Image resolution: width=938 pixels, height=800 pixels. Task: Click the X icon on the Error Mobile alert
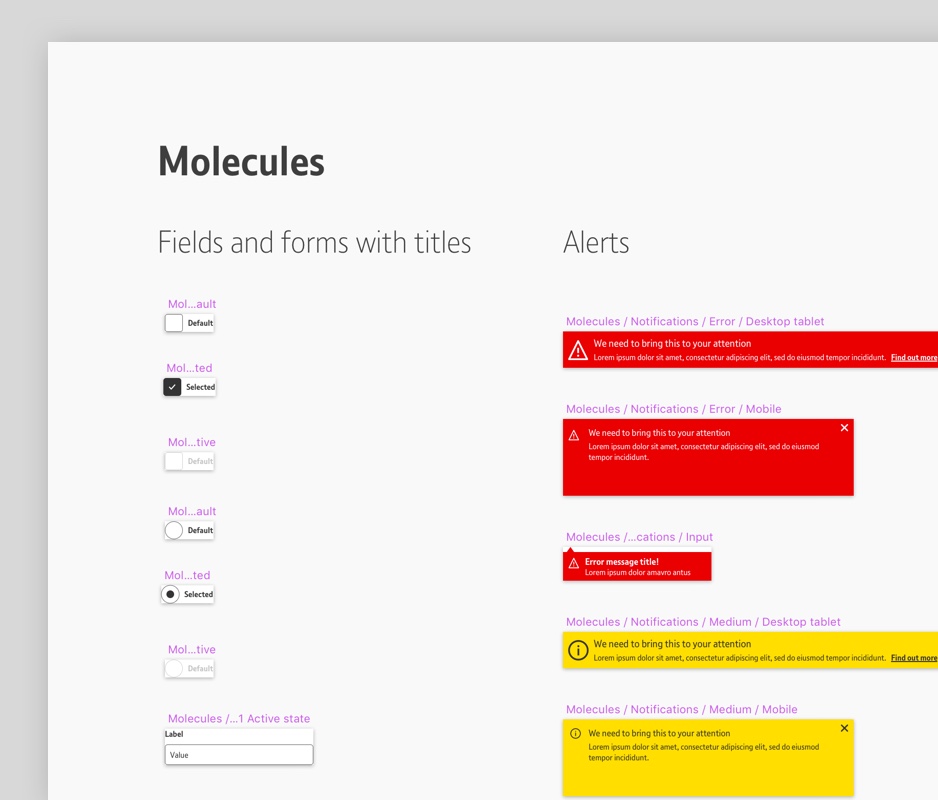pos(844,427)
